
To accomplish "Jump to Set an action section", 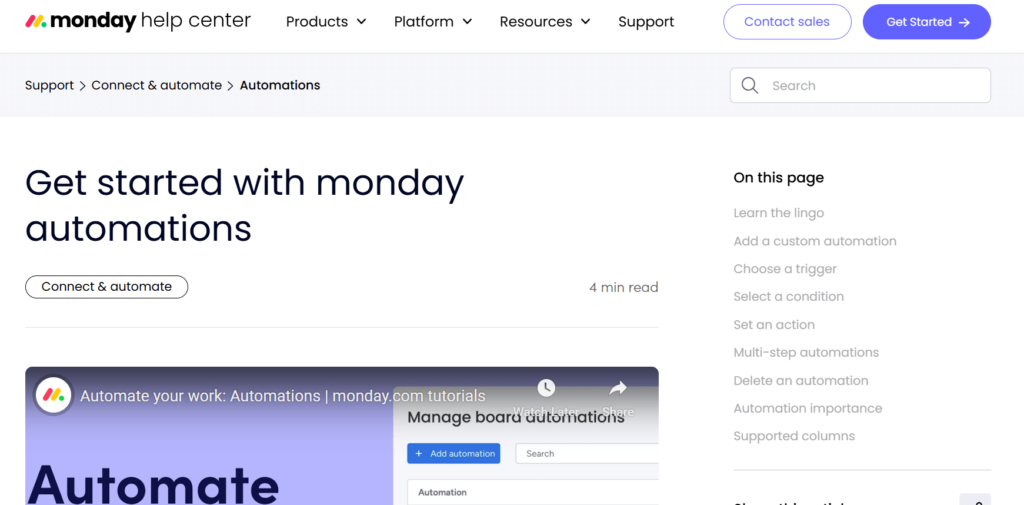I will (x=774, y=325).
